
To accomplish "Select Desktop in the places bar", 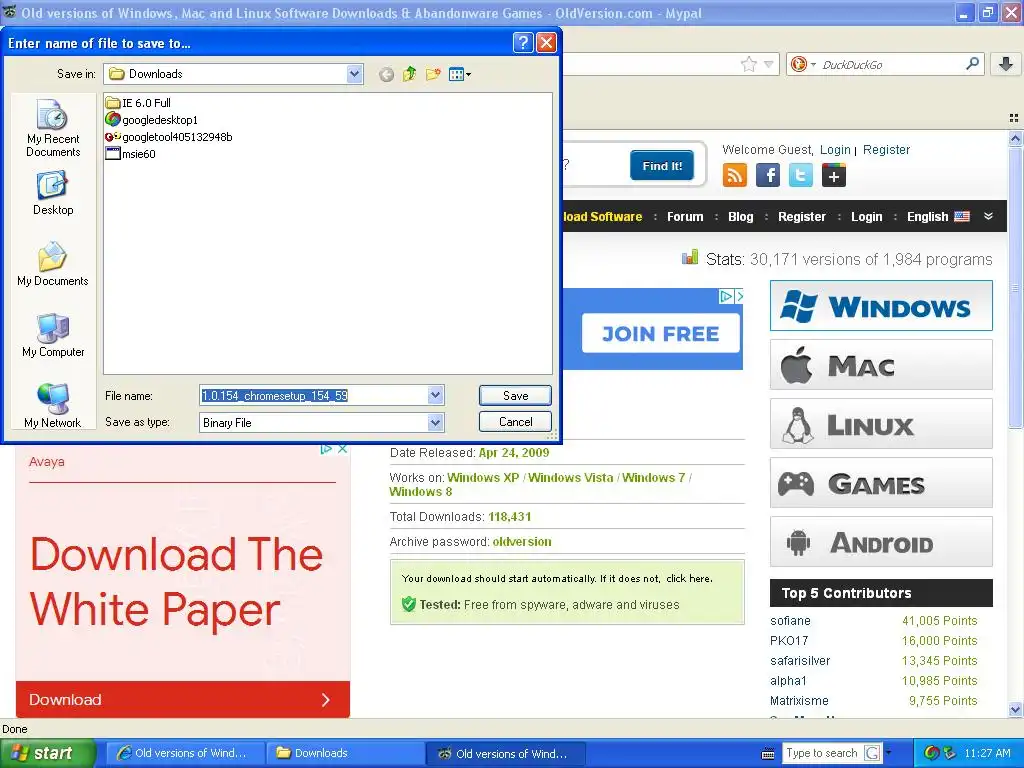I will [x=53, y=193].
